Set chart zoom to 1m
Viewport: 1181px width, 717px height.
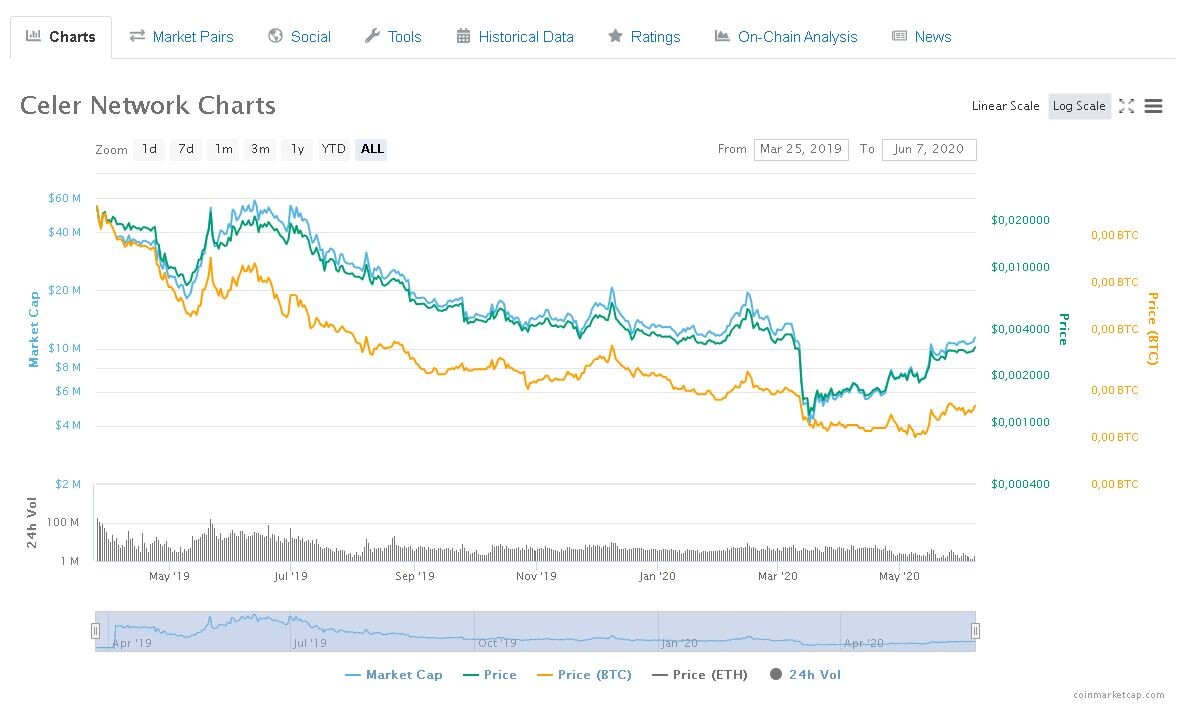coord(224,149)
